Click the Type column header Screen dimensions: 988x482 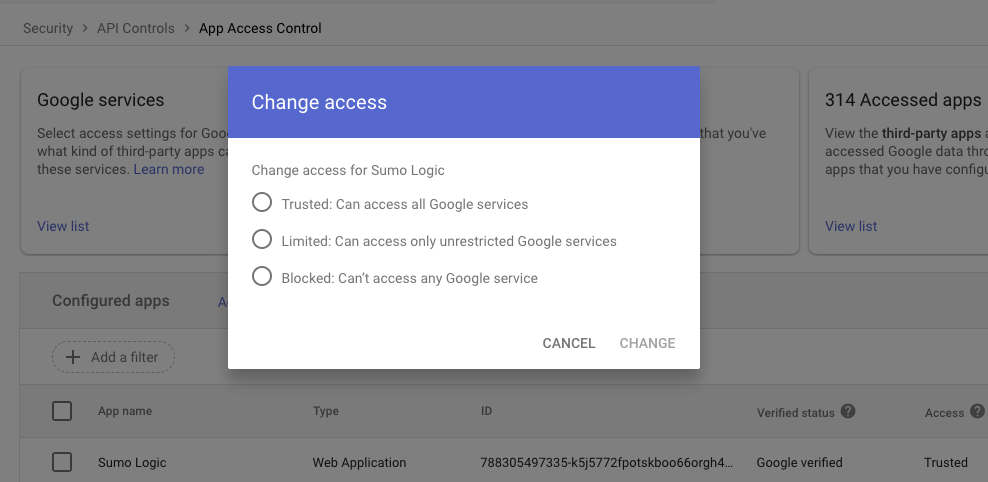pos(326,411)
